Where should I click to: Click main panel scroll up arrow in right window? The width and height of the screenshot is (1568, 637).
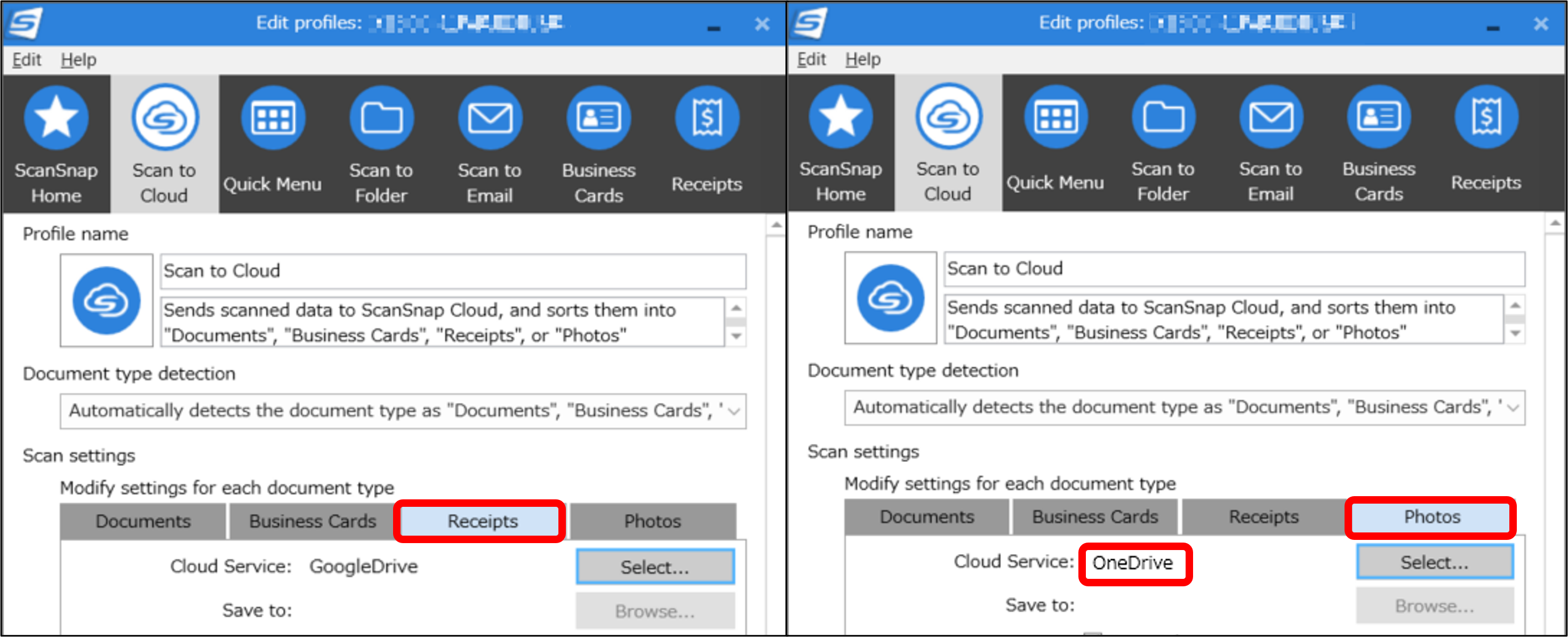tap(1555, 224)
